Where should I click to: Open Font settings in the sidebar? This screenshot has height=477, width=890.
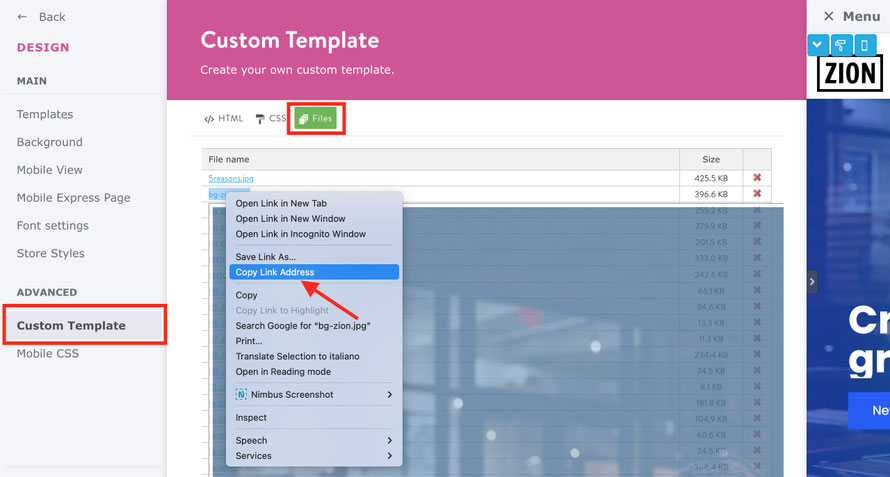click(53, 225)
